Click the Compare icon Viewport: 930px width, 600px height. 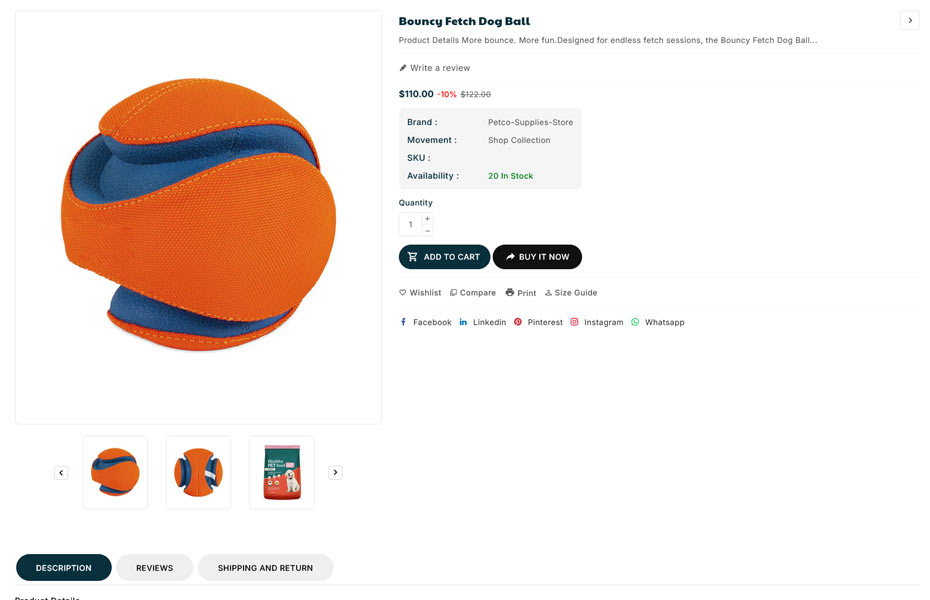click(x=453, y=293)
